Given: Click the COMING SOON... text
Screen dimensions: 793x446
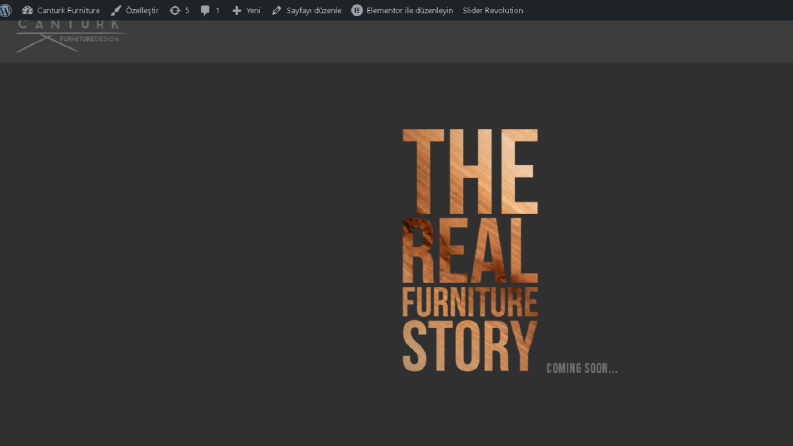Looking at the screenshot, I should coord(582,368).
